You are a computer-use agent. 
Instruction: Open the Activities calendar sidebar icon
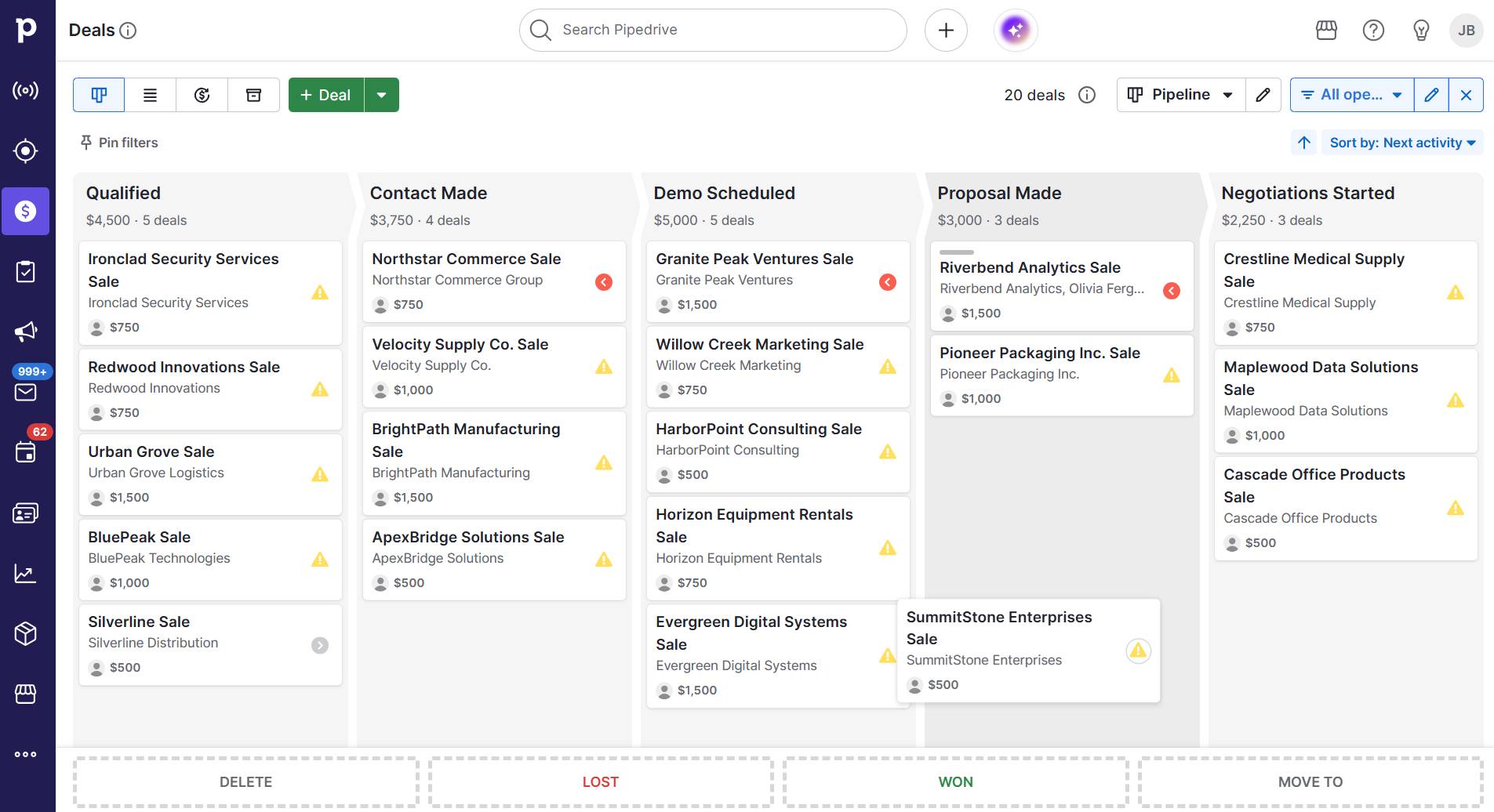tap(26, 452)
